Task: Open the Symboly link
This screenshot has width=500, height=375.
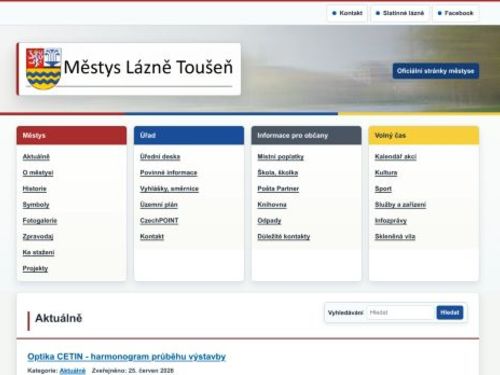Action: click(x=36, y=205)
